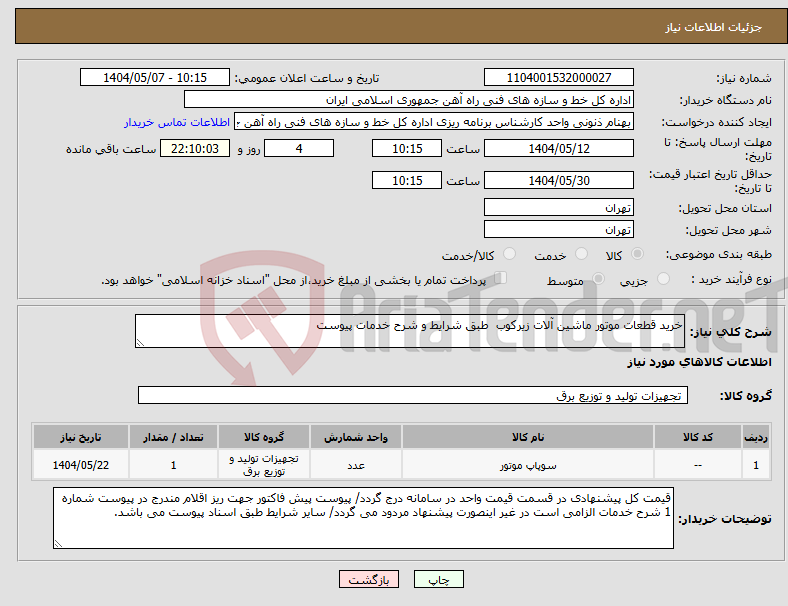
Task: Click the تاریخ نیاز column header
Action: 81,437
